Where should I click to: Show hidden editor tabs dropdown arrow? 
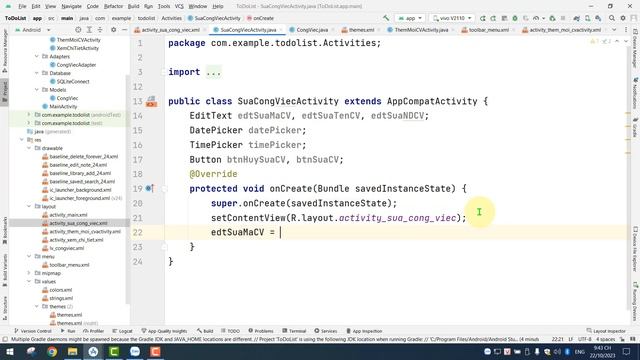click(614, 30)
